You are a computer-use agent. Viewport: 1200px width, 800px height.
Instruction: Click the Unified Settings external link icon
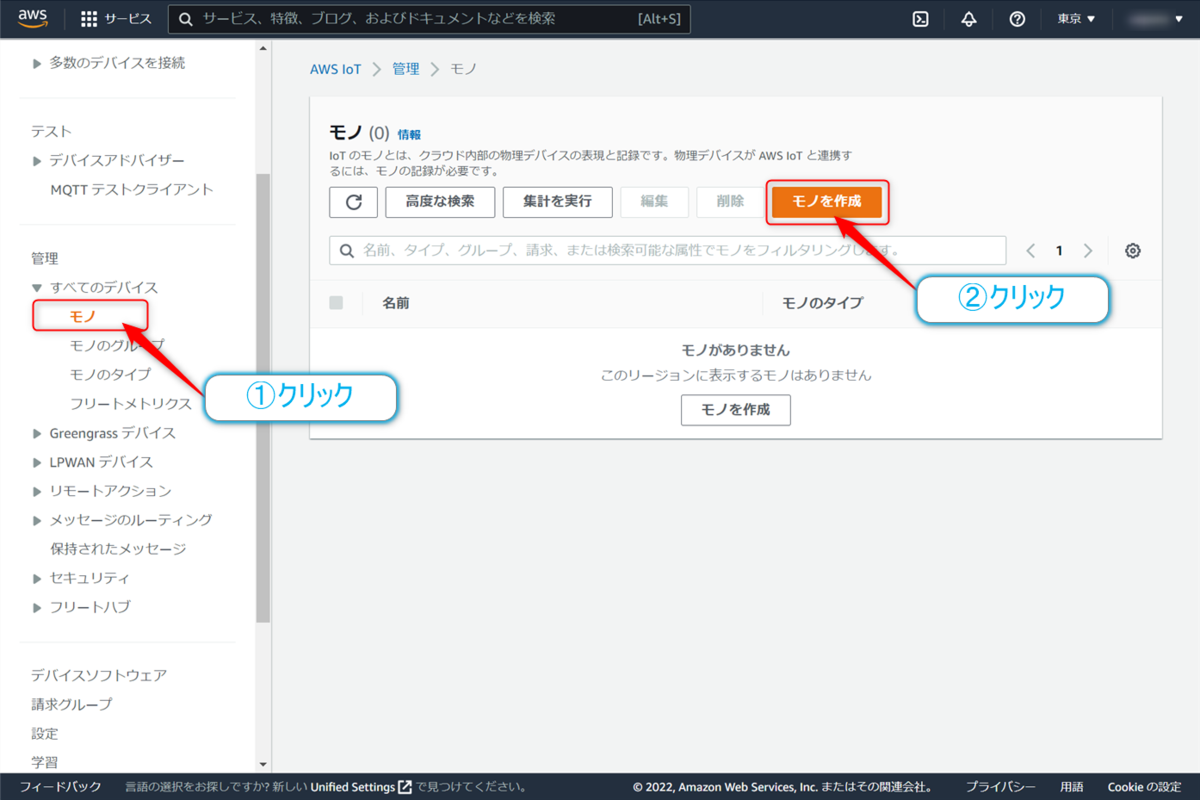(x=405, y=787)
